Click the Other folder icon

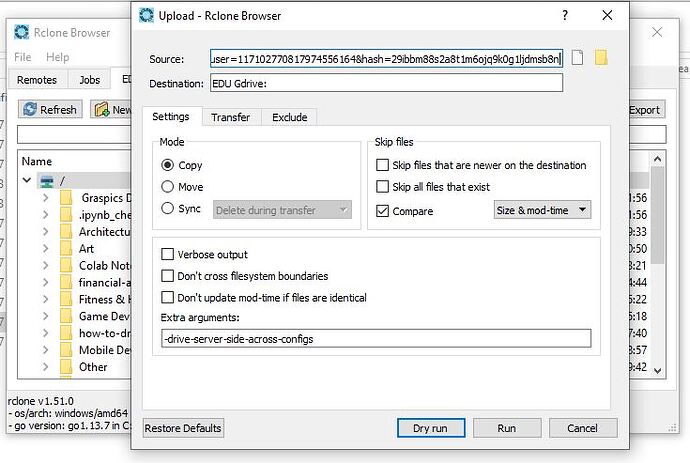click(65, 367)
